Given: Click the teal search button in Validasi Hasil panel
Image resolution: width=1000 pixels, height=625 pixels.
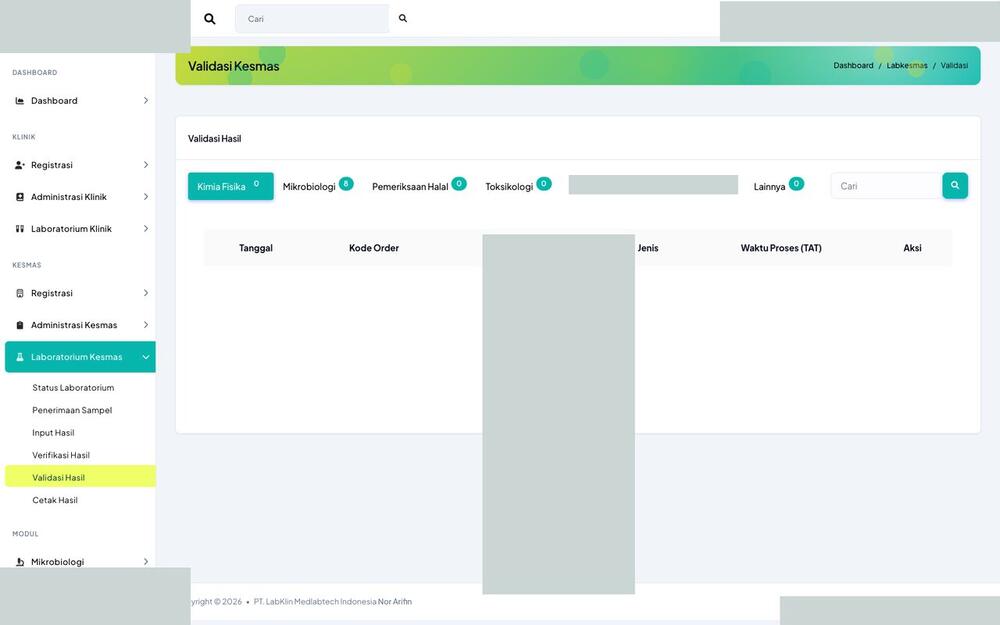Looking at the screenshot, I should coord(955,186).
